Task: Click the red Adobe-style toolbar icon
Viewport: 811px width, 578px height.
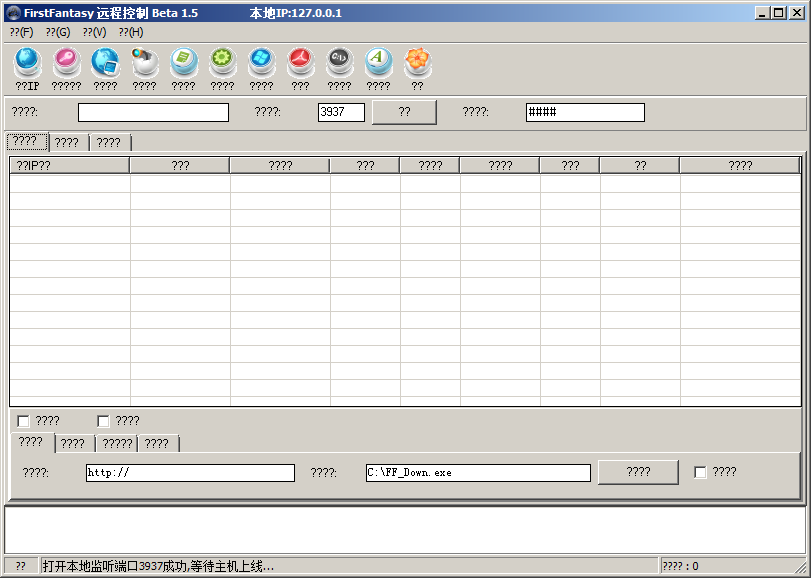Action: point(300,62)
